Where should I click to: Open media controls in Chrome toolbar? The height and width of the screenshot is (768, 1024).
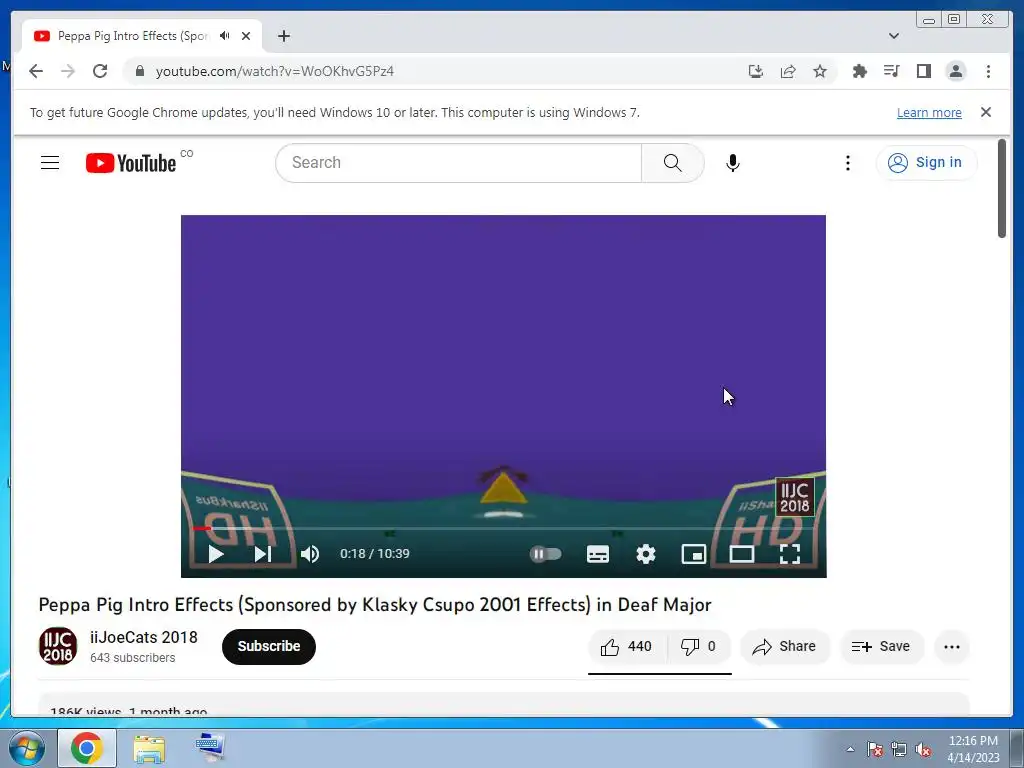891,71
